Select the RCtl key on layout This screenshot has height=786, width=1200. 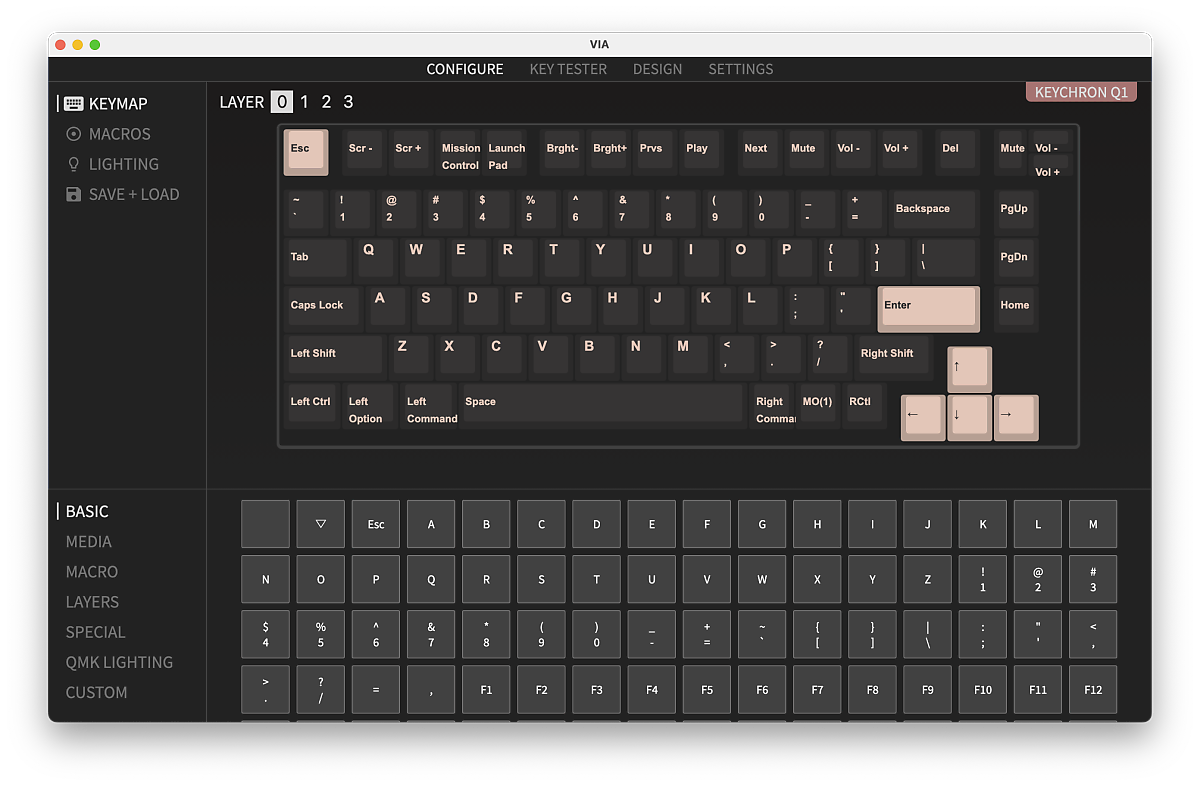[864, 405]
